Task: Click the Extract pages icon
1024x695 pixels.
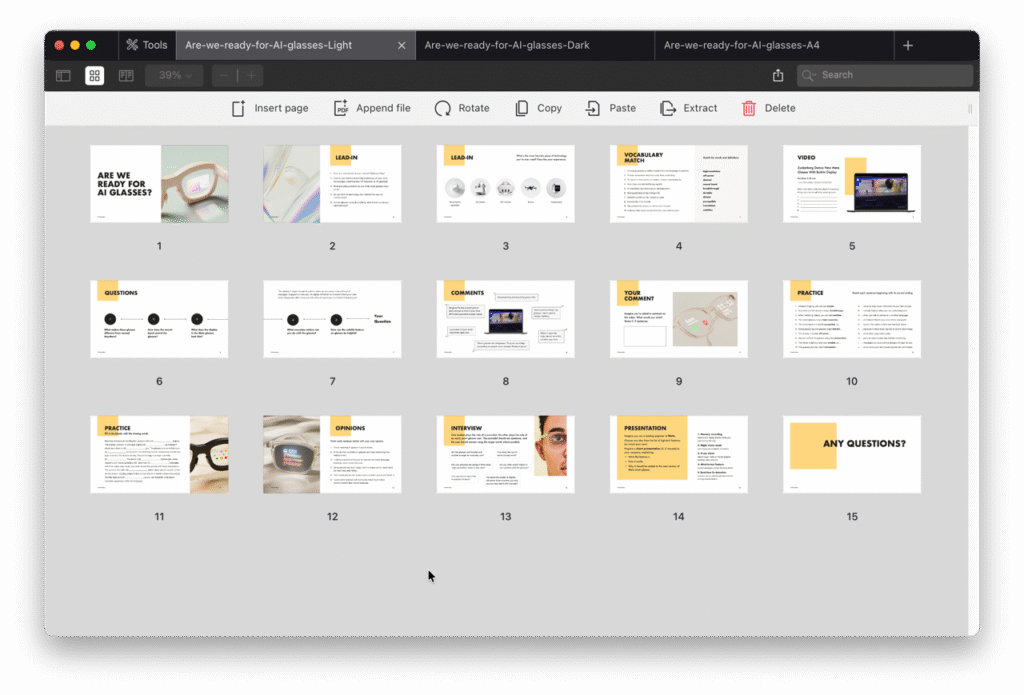Action: point(668,108)
